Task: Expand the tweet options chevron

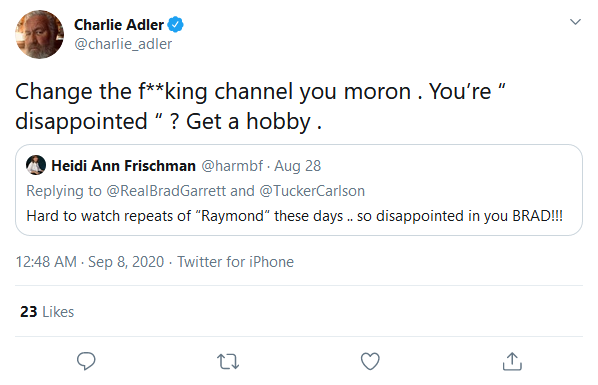Action: point(575,22)
